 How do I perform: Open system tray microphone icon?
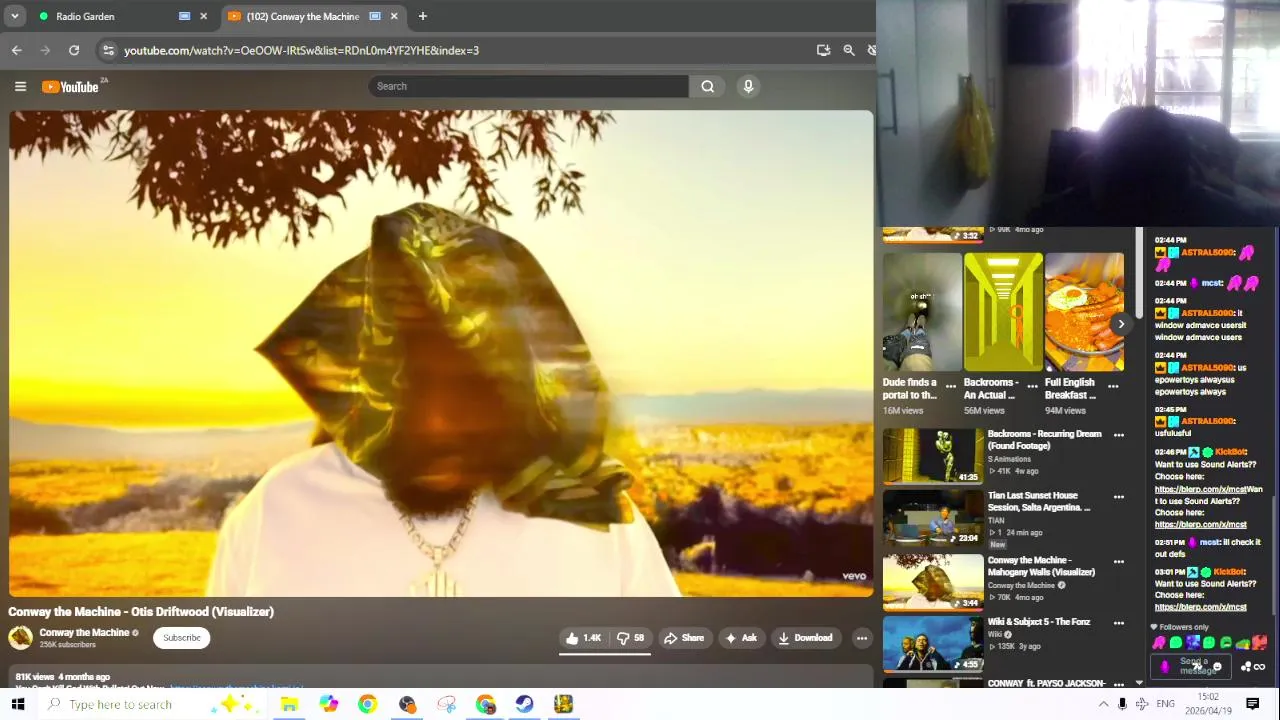1122,704
